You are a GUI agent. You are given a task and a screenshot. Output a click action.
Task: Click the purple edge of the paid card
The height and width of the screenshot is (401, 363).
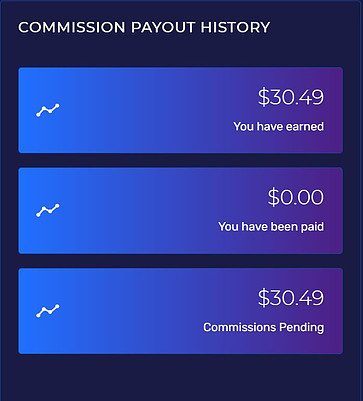[335, 211]
